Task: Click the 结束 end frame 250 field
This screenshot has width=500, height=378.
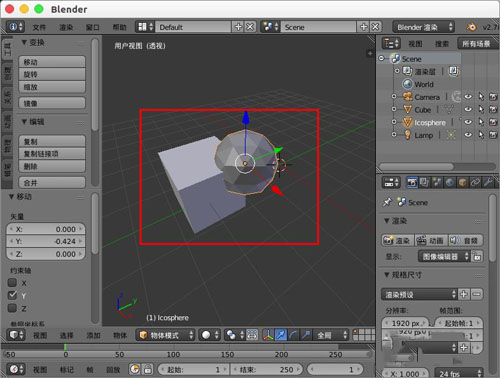Action: pyautogui.click(x=267, y=369)
